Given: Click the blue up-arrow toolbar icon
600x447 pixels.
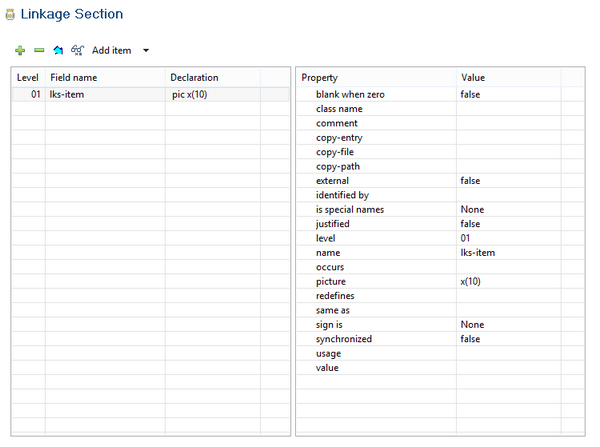Looking at the screenshot, I should click(58, 50).
